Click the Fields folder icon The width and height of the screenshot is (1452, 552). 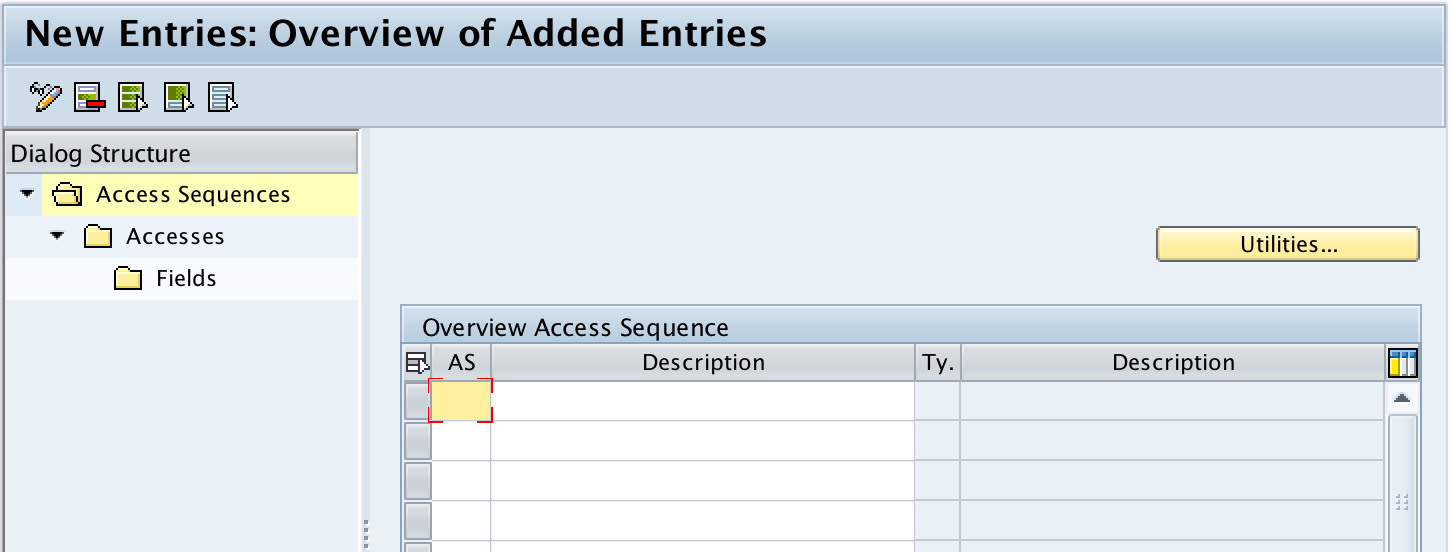pos(128,279)
